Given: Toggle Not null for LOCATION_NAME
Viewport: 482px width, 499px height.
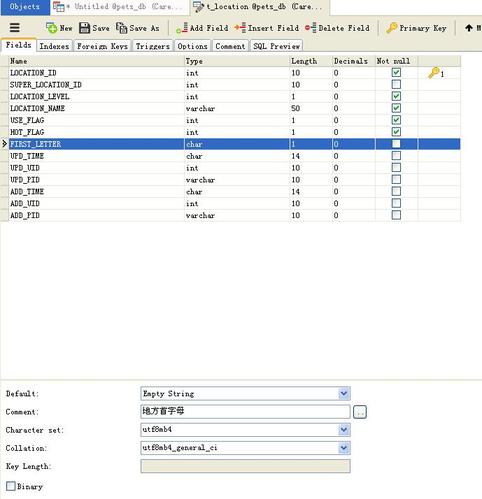Looking at the screenshot, I should click(x=396, y=108).
